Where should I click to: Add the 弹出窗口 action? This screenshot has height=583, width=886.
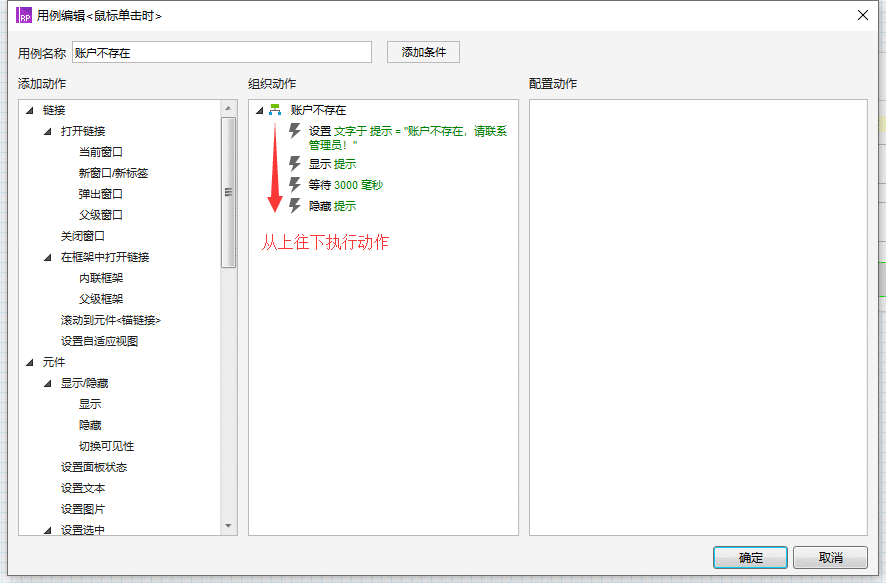point(101,194)
